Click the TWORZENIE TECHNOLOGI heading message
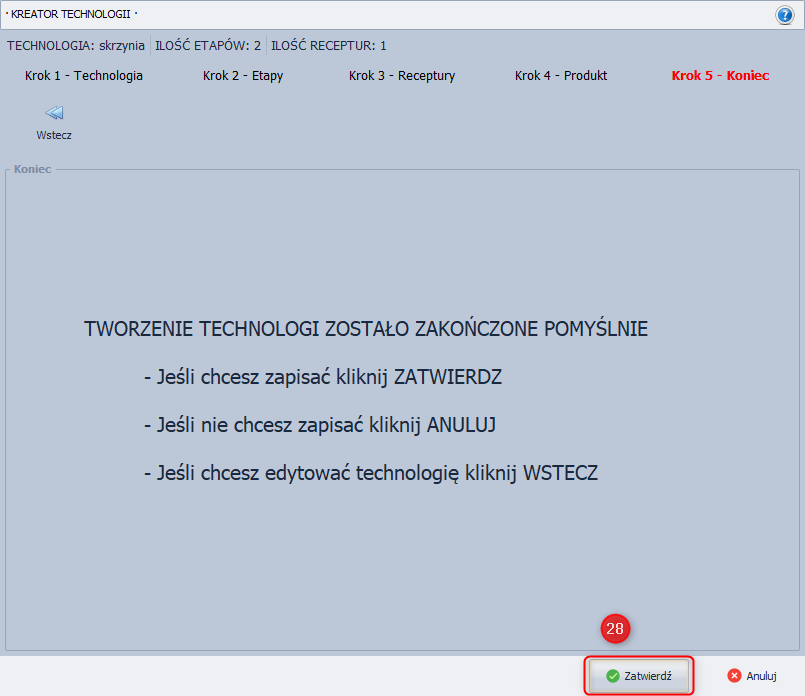Screen dimensions: 805x696 tap(366, 329)
